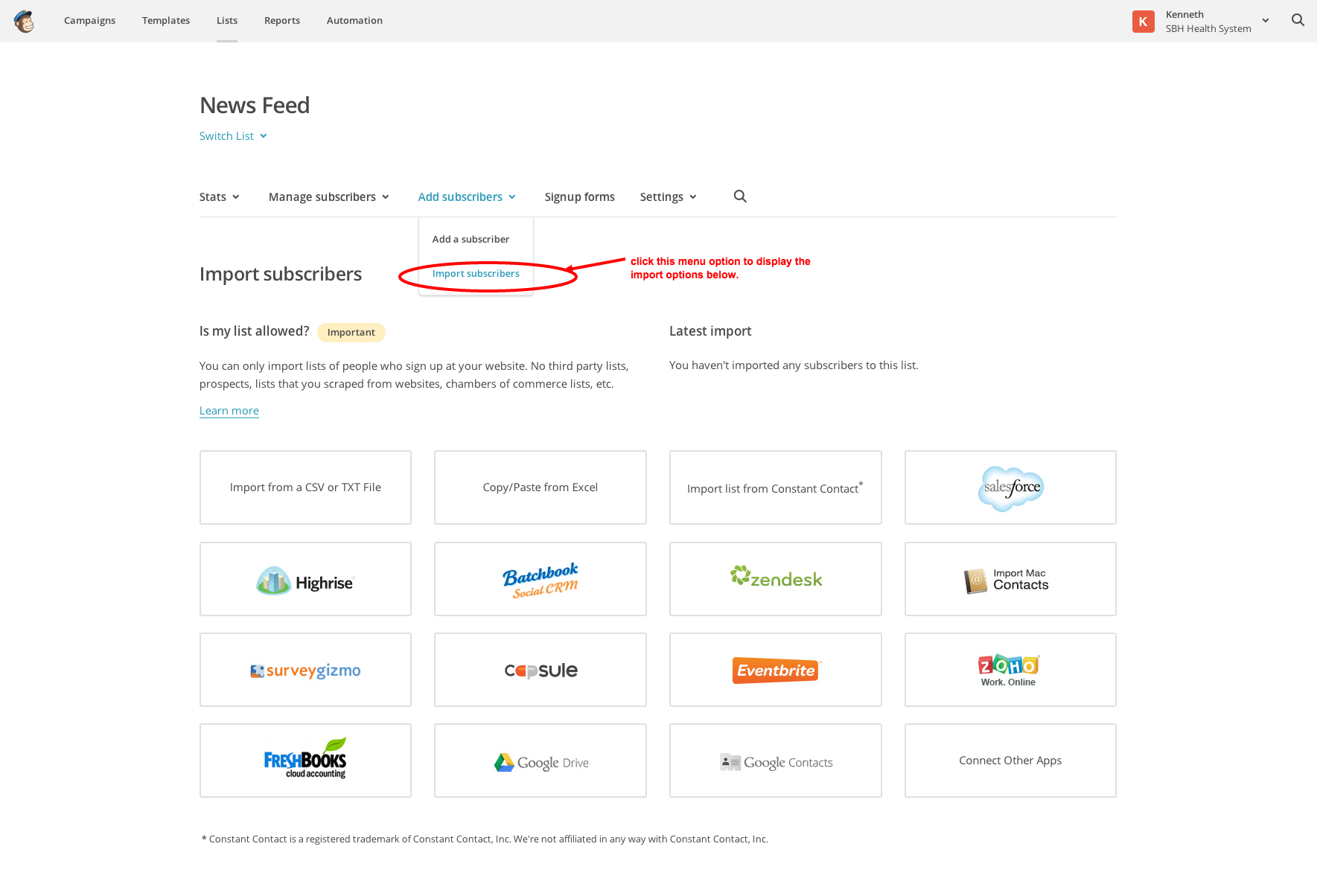Choose the FreshBooks import tile

point(305,761)
